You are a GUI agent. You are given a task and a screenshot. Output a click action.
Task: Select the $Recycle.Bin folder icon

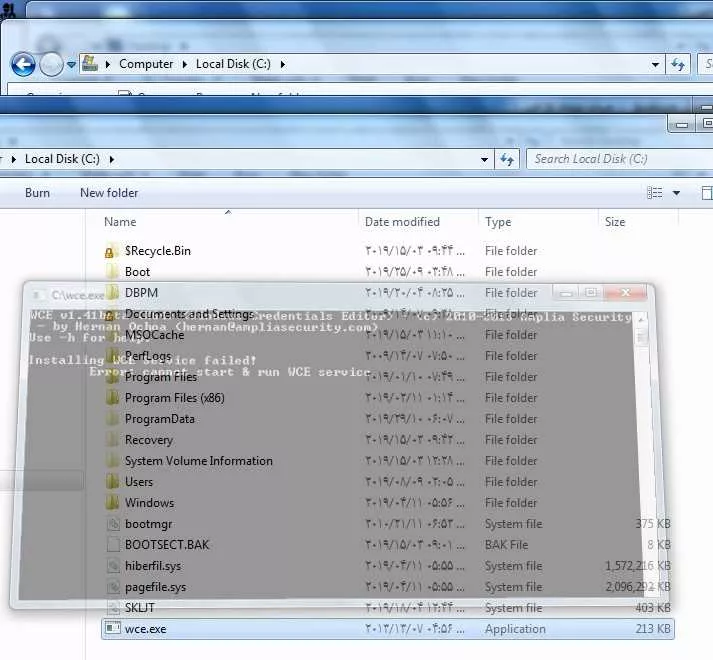pyautogui.click(x=112, y=251)
